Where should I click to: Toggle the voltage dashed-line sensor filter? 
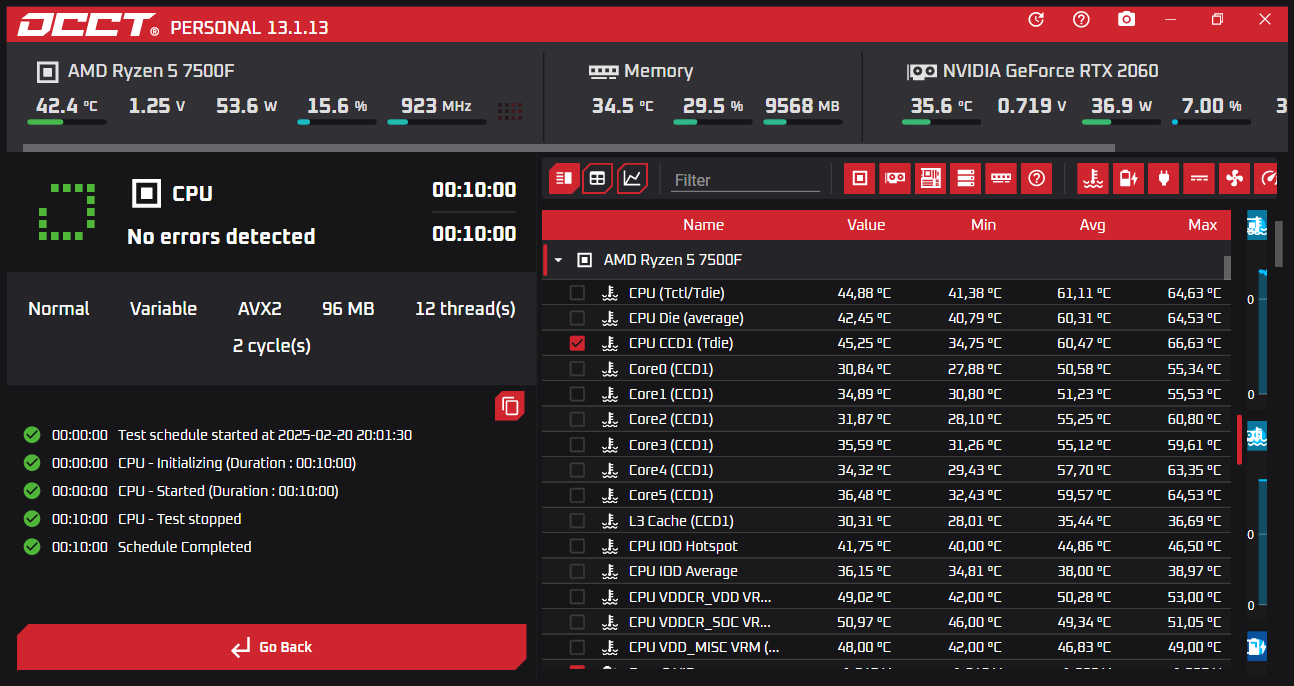tap(1199, 179)
